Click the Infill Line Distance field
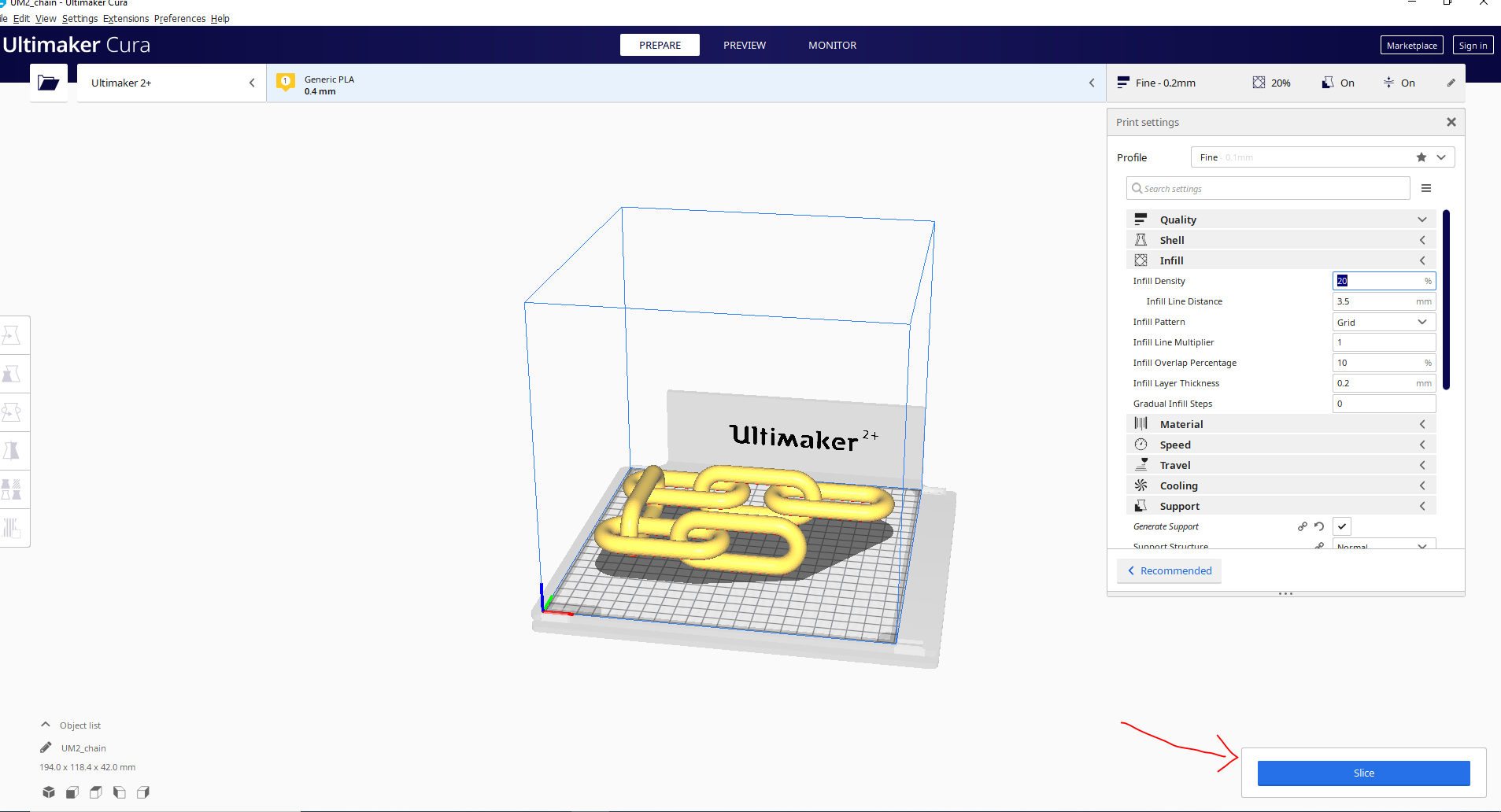This screenshot has height=812, width=1501. coord(1384,301)
